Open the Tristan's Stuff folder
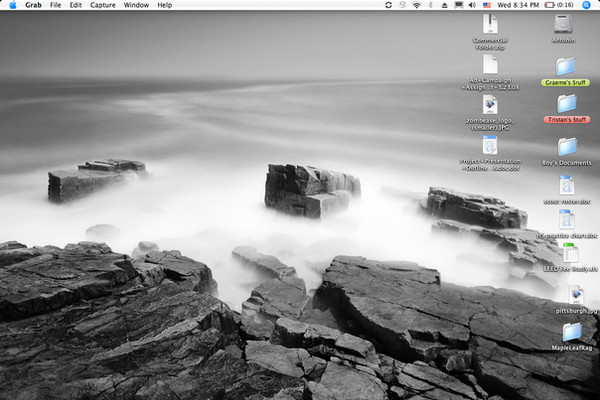600x400 pixels. pos(566,103)
